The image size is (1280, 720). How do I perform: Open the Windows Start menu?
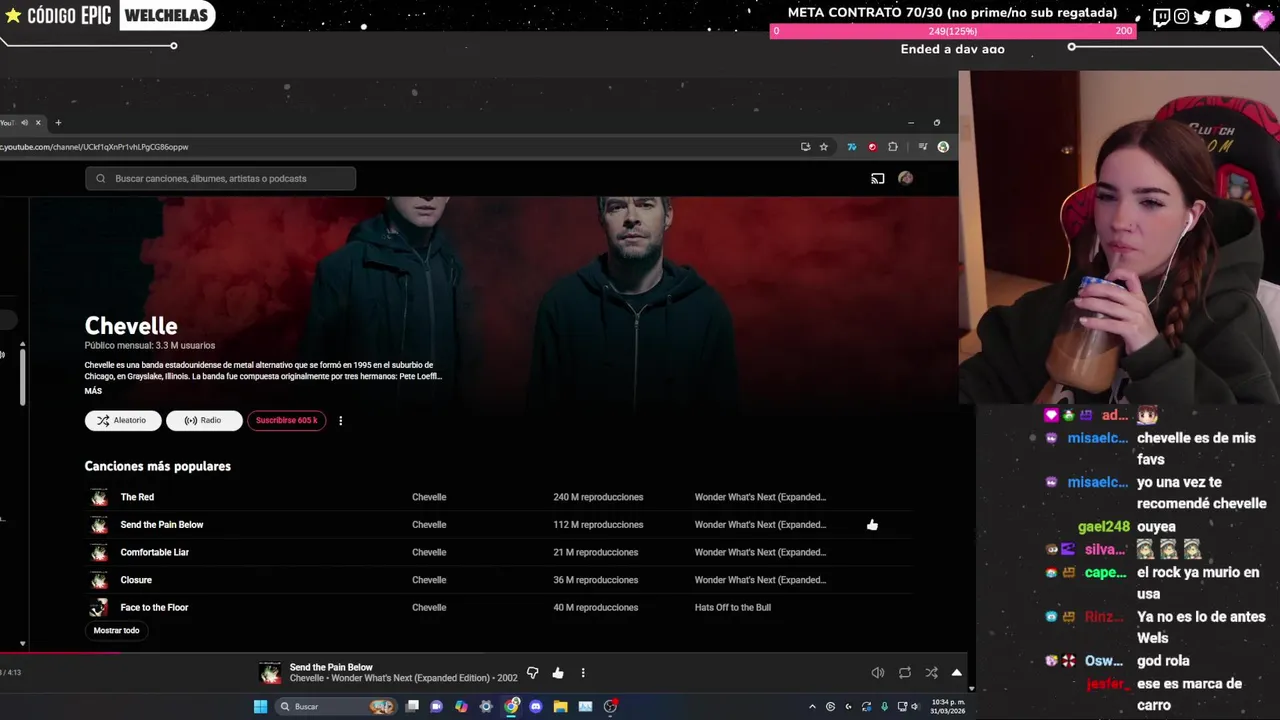[260, 706]
